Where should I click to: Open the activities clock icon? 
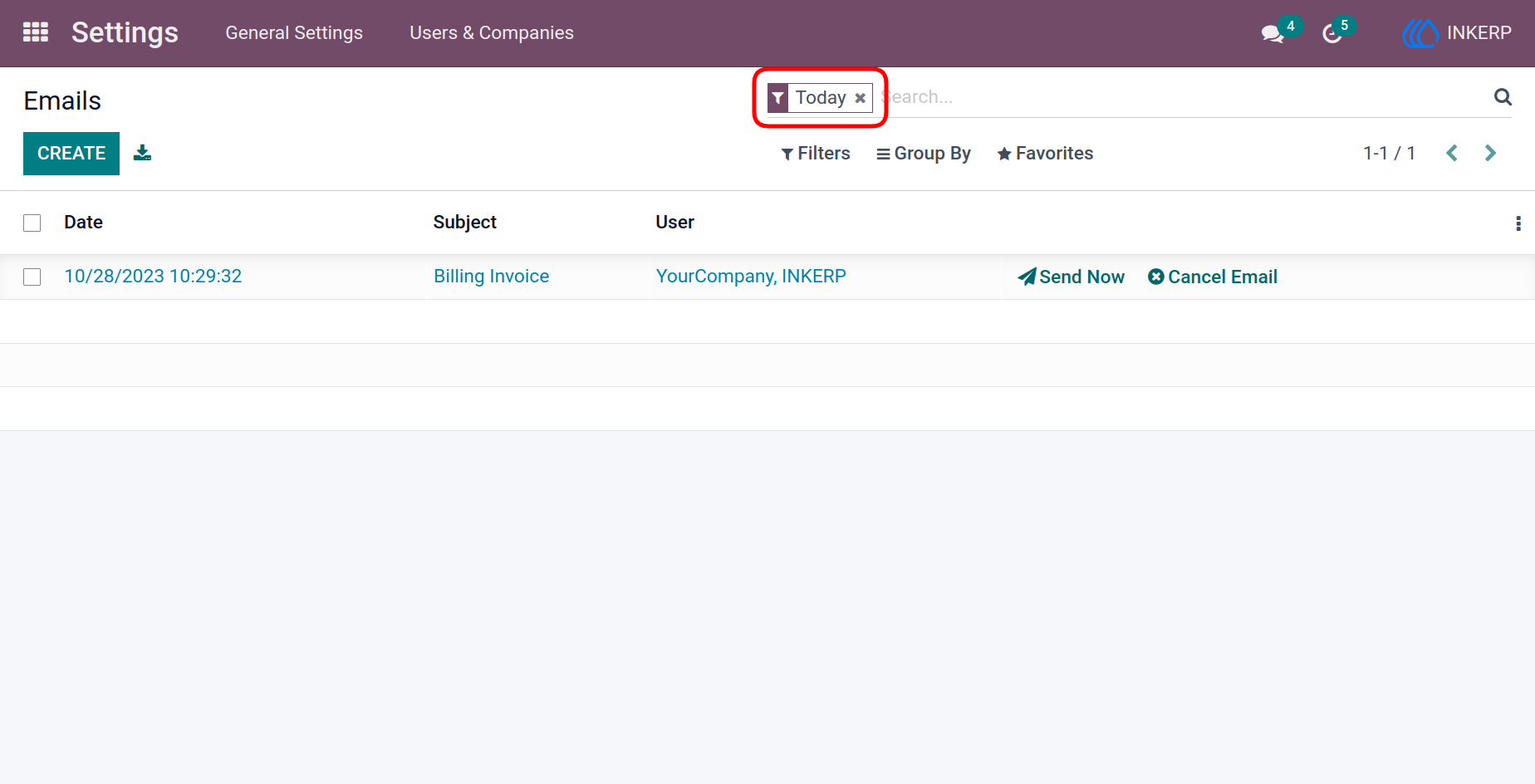1332,34
